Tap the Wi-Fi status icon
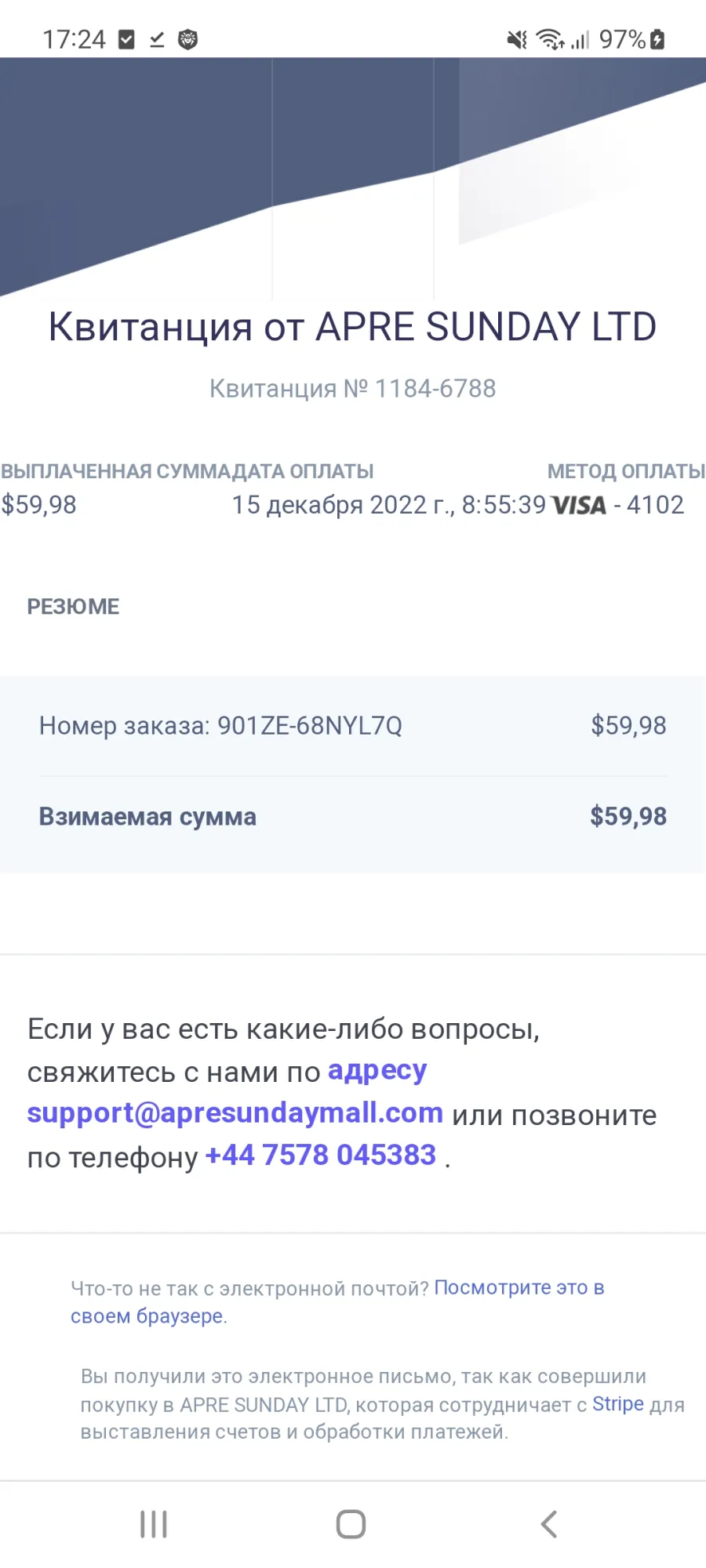 tap(550, 39)
